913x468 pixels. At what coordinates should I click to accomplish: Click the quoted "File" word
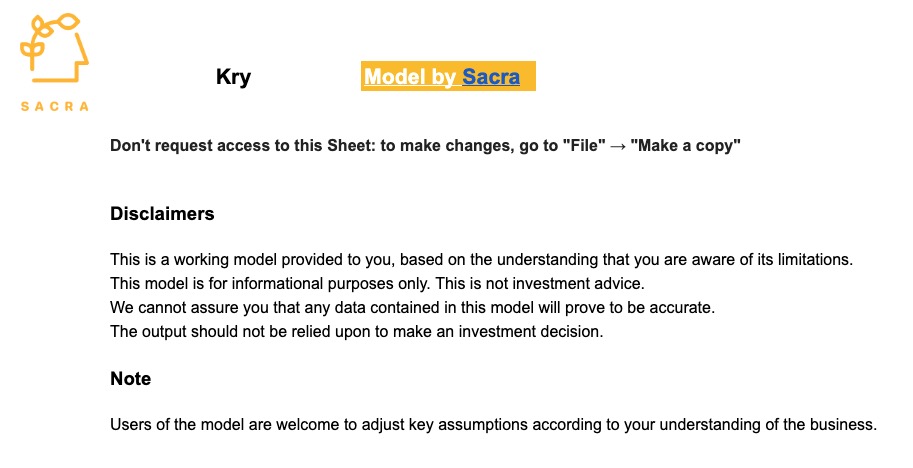pyautogui.click(x=584, y=145)
